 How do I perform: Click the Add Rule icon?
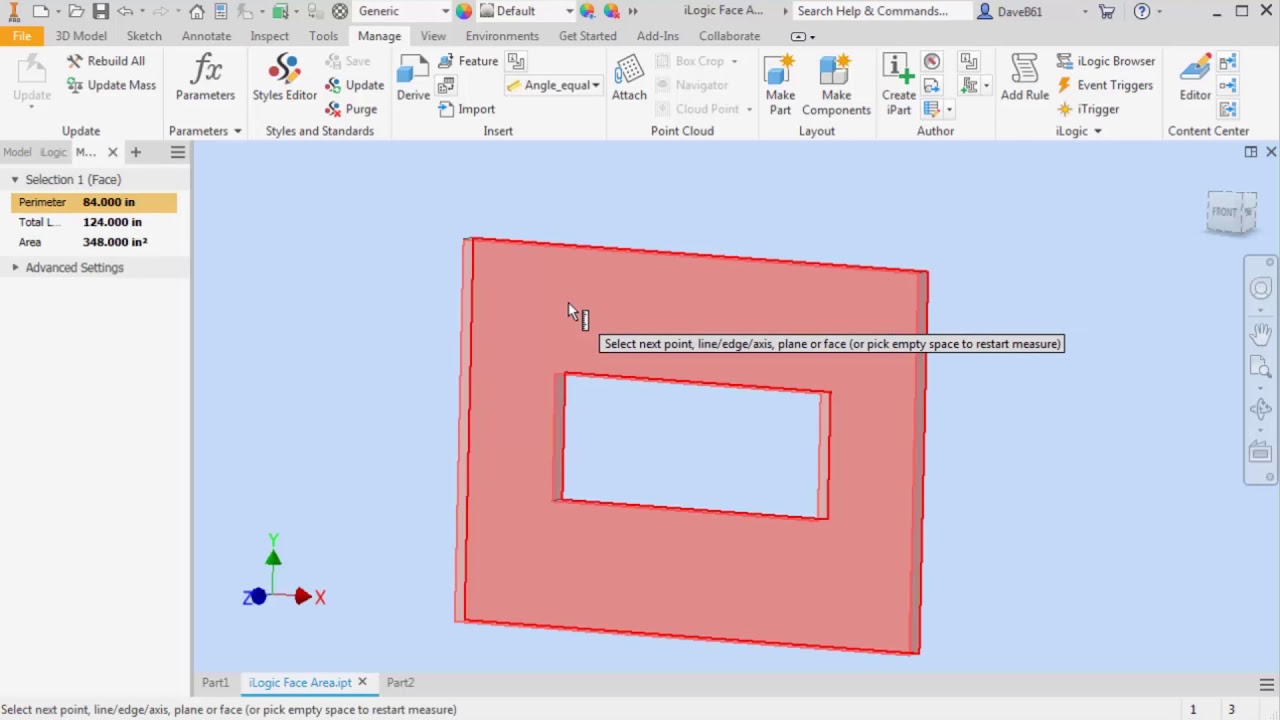point(1025,78)
